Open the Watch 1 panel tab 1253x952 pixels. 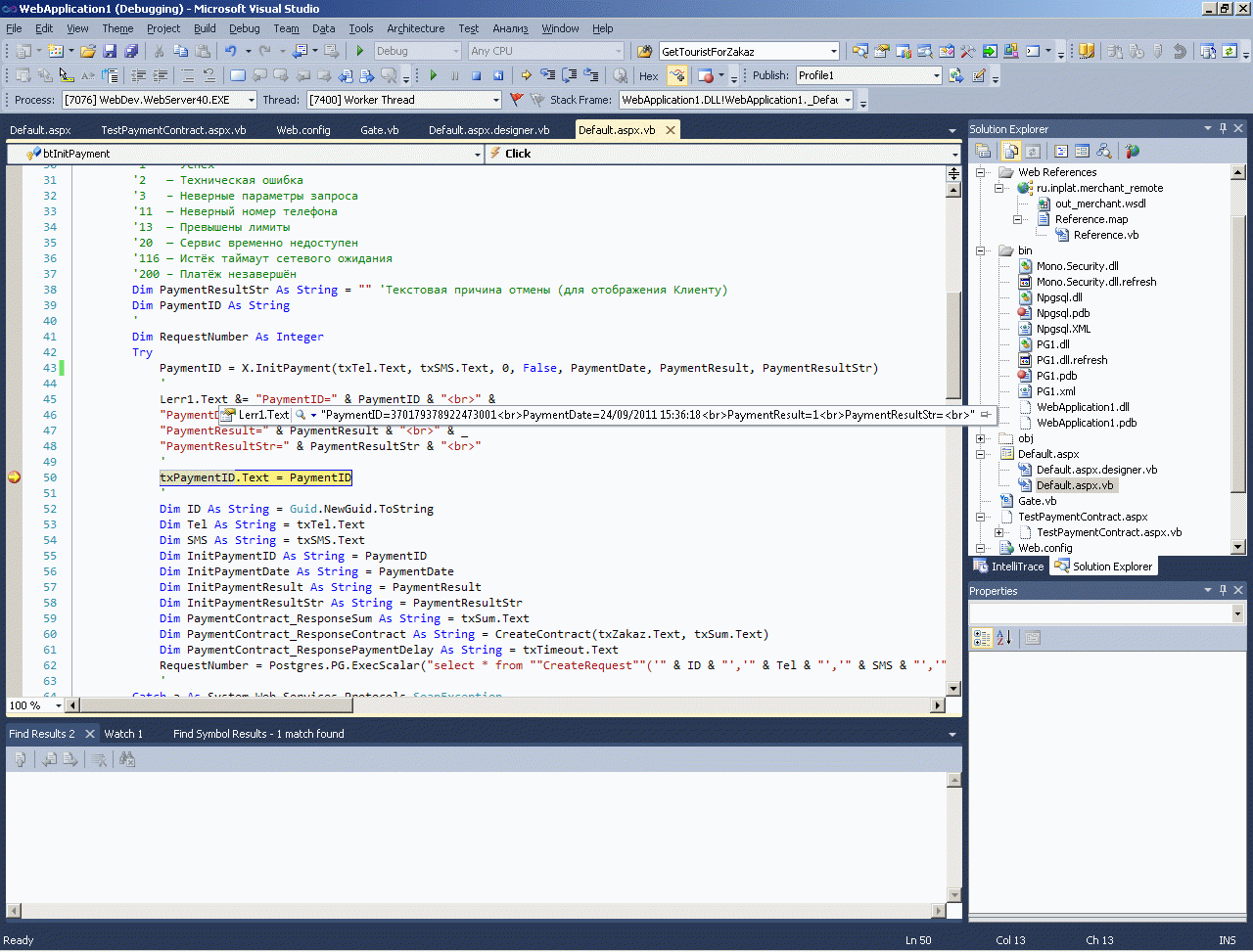pos(123,734)
